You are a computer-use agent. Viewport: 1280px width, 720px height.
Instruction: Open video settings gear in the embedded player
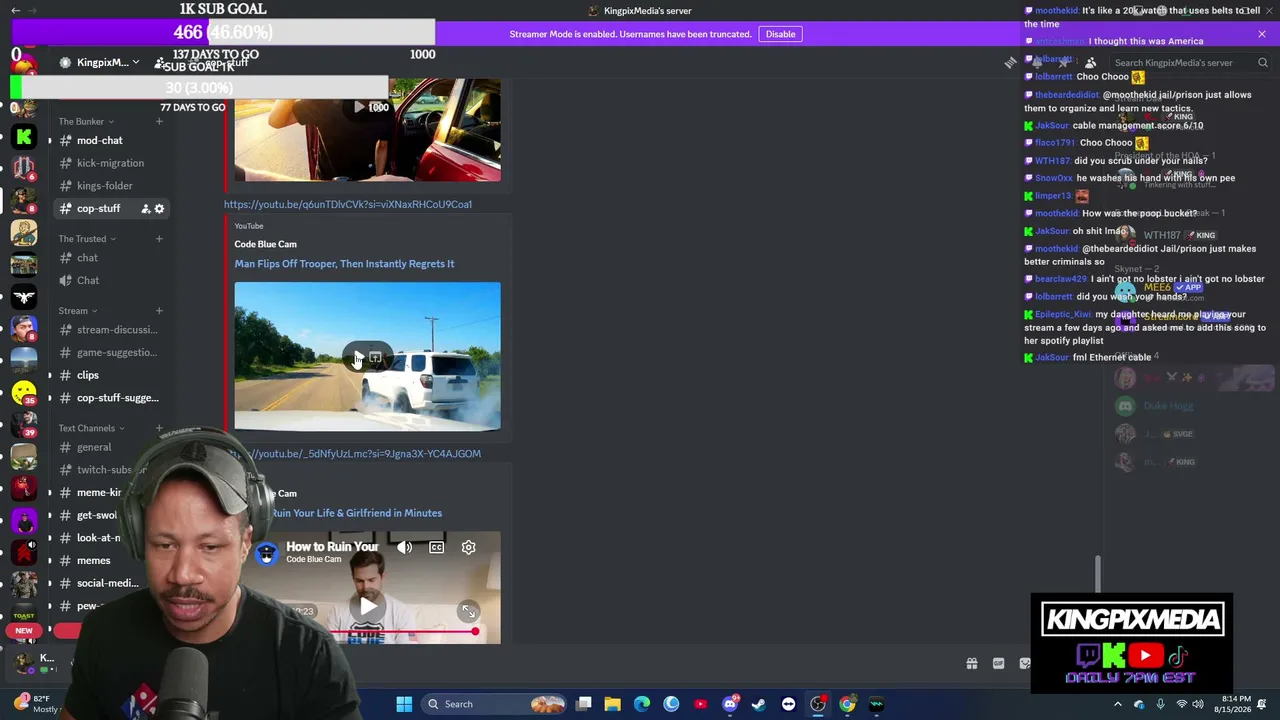pos(468,547)
